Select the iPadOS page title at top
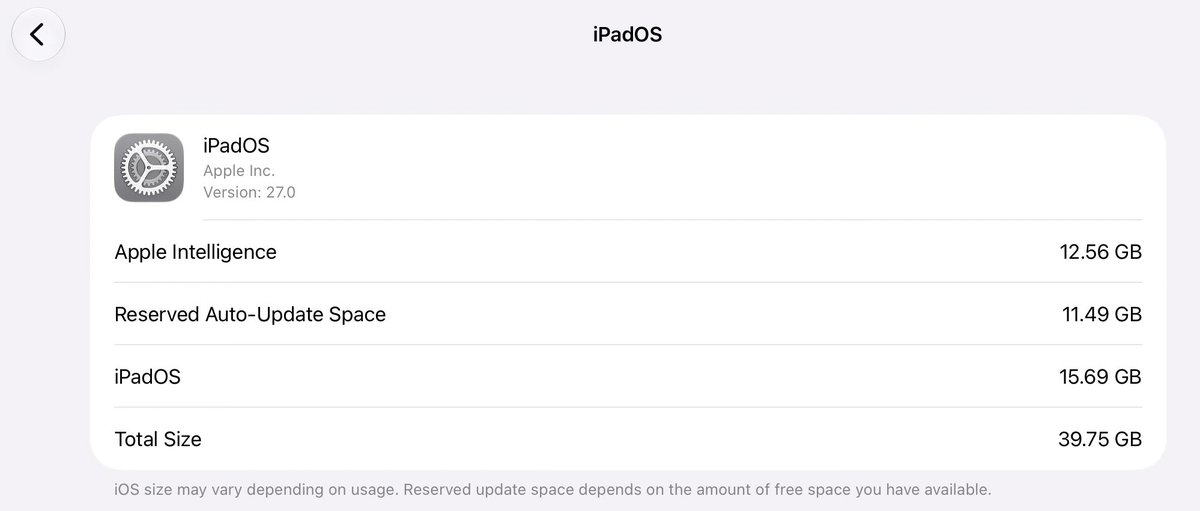Viewport: 1200px width, 511px height. pyautogui.click(x=627, y=35)
